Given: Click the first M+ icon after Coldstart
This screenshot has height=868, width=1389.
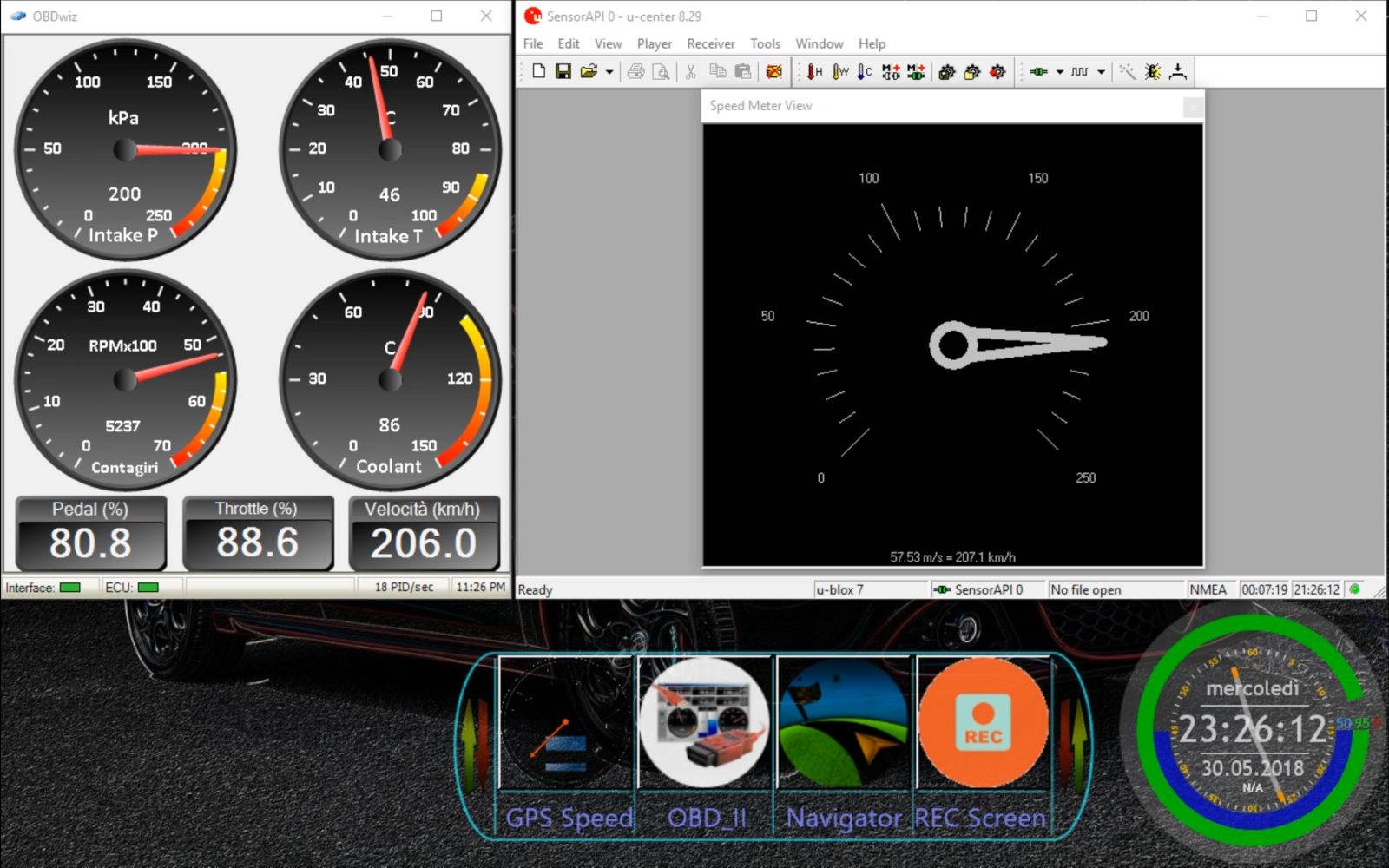Looking at the screenshot, I should pyautogui.click(x=891, y=71).
